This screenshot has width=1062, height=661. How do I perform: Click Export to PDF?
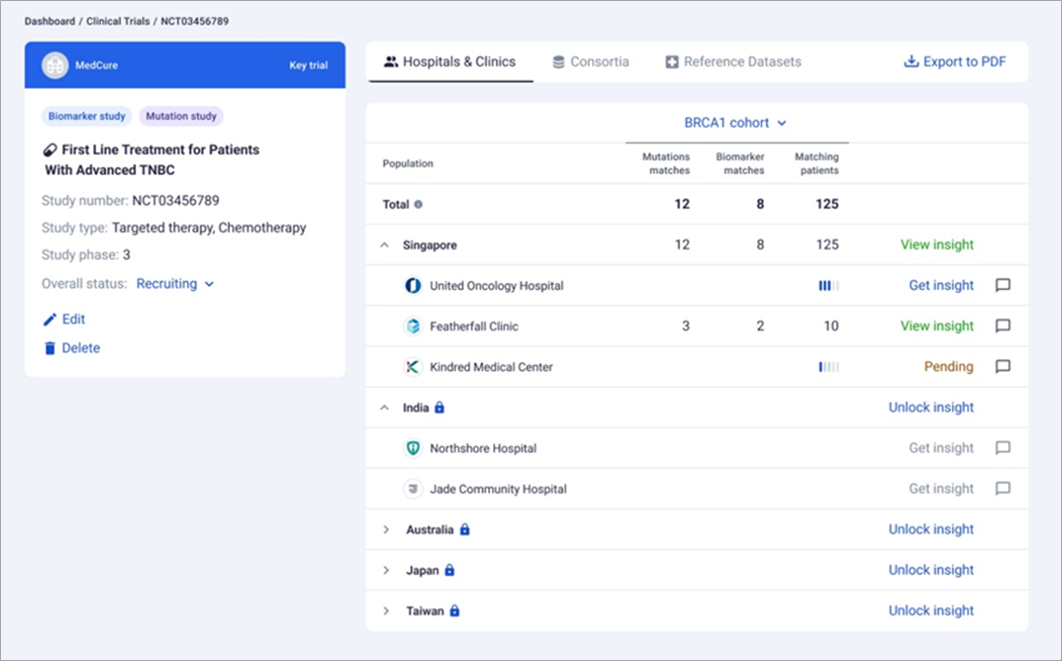[954, 62]
